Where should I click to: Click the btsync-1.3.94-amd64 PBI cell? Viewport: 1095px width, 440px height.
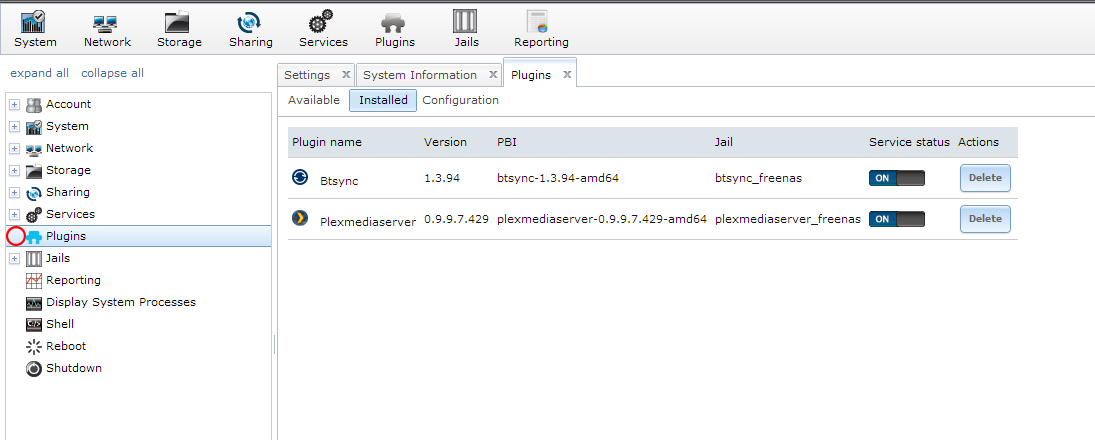pos(558,178)
